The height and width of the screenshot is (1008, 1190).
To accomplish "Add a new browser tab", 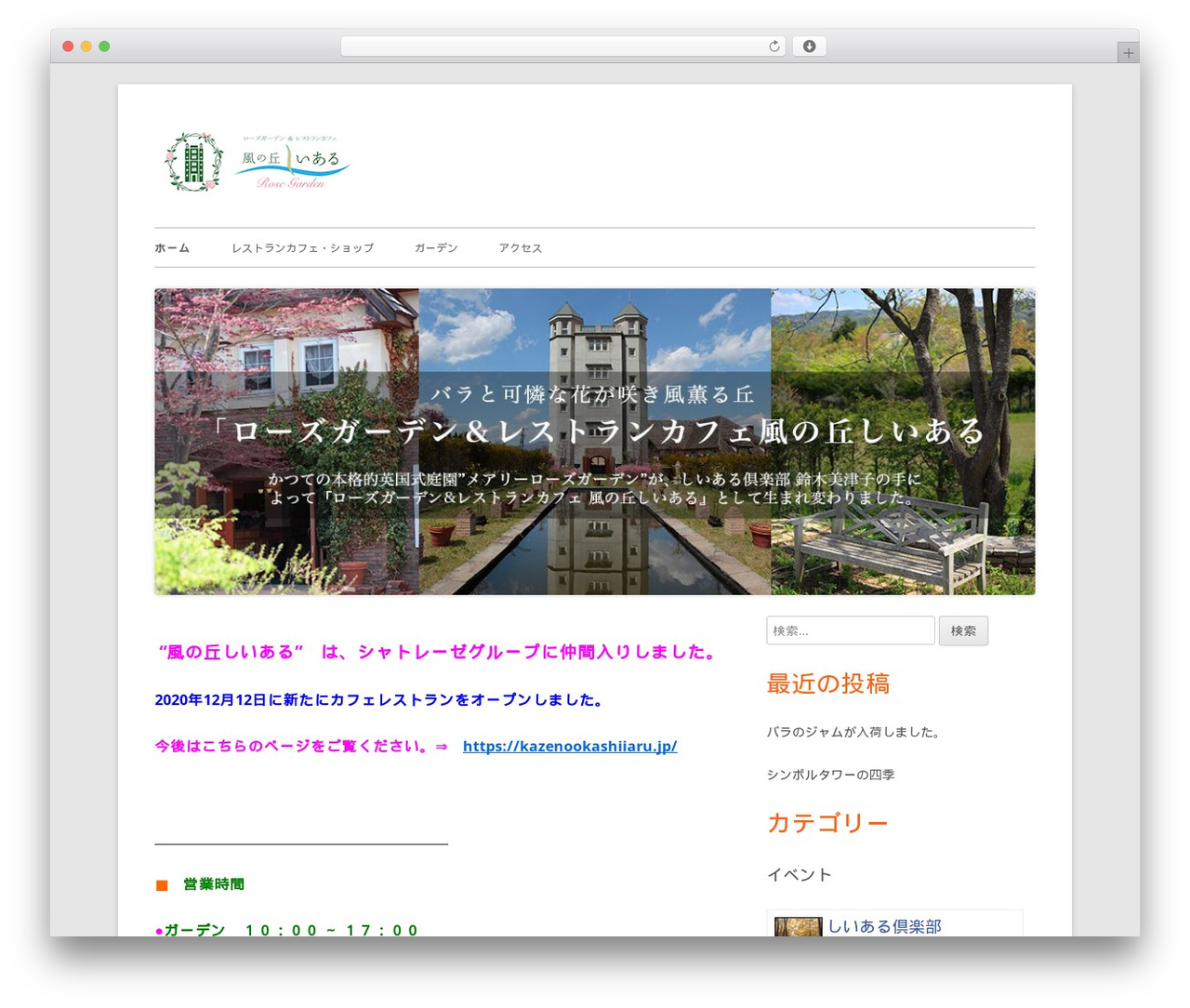I will 1128,53.
